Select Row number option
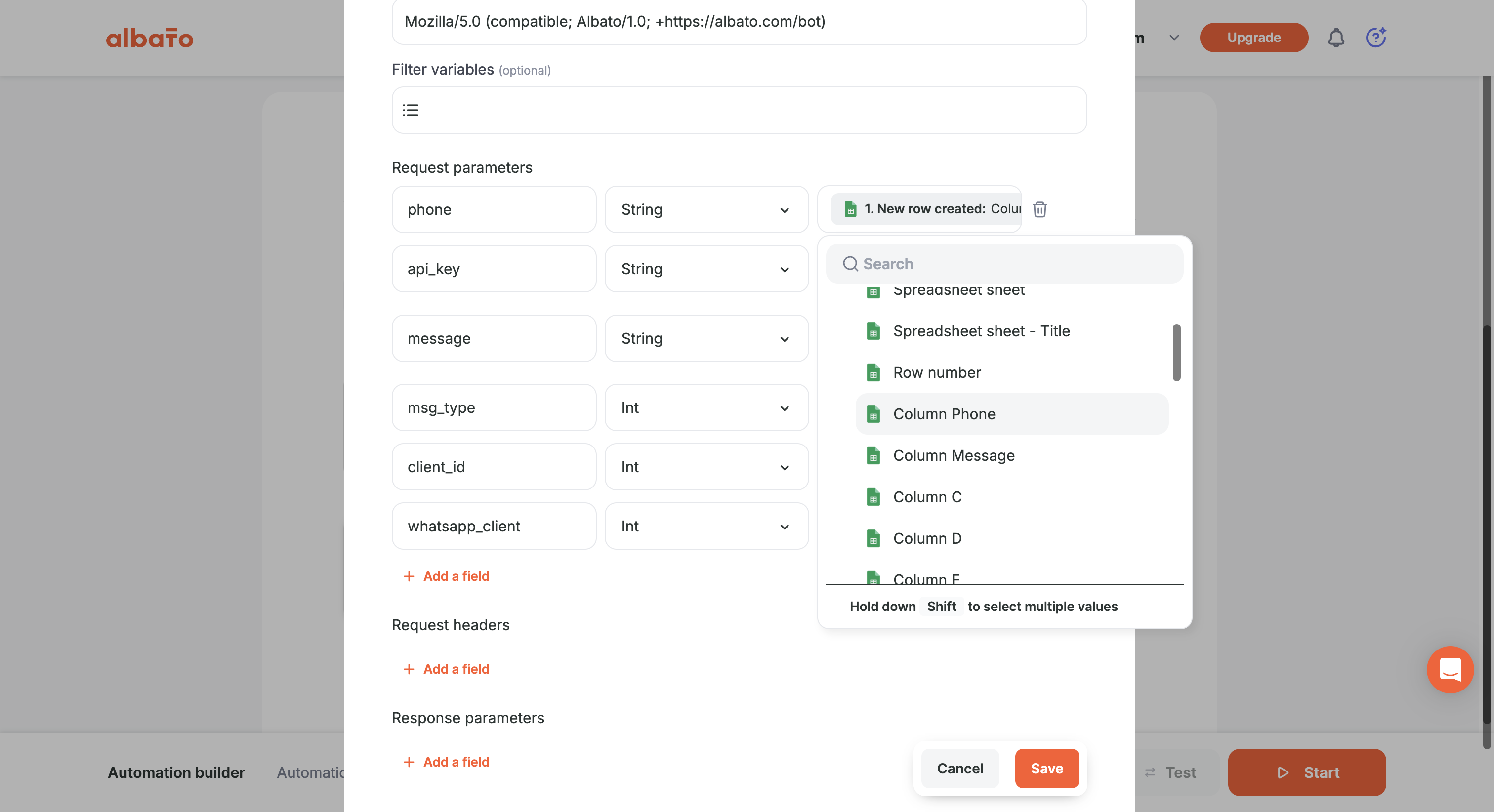This screenshot has width=1494, height=812. [x=1011, y=372]
